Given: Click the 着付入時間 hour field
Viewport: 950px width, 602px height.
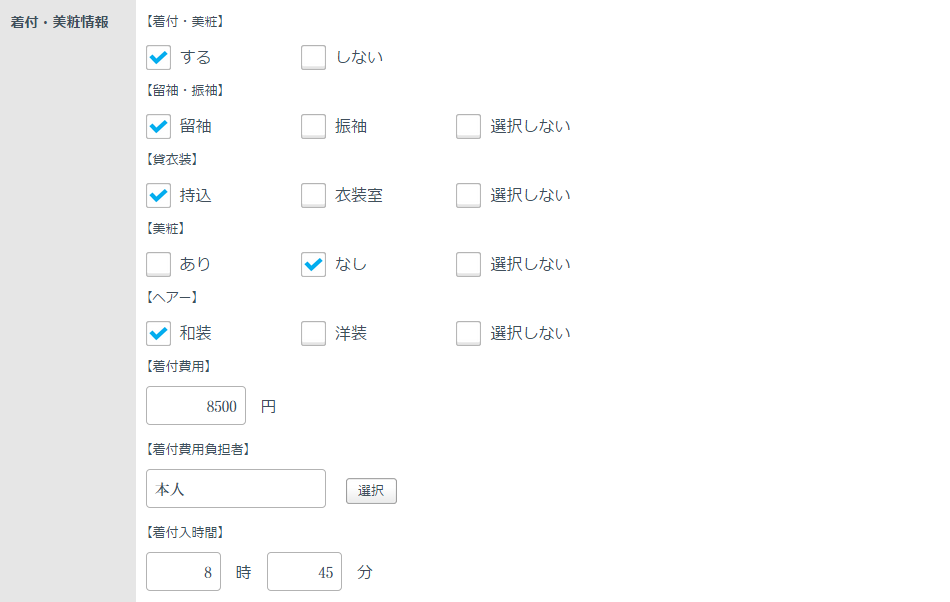Looking at the screenshot, I should pyautogui.click(x=183, y=572).
